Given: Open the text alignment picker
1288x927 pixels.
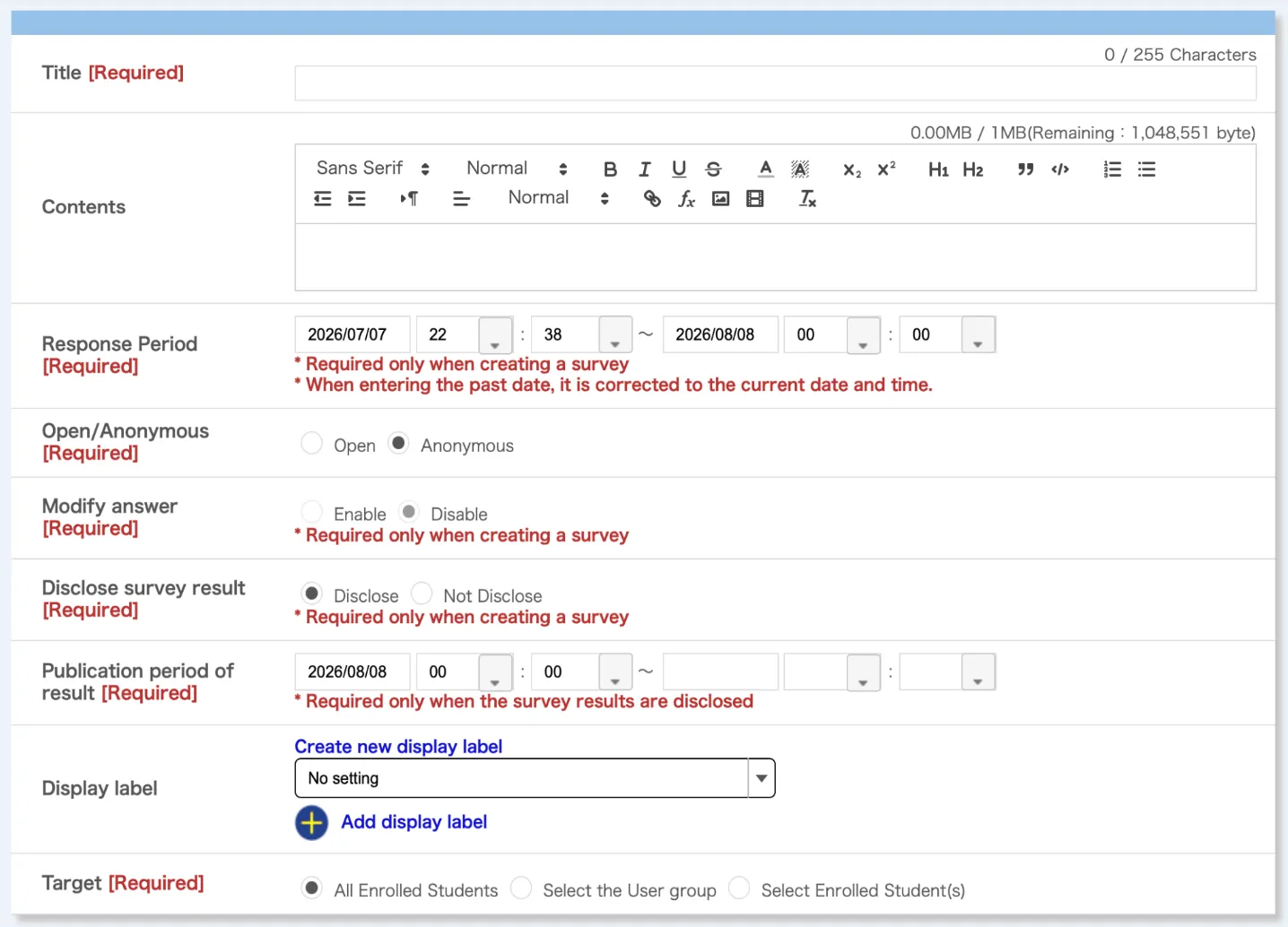Looking at the screenshot, I should tap(461, 198).
